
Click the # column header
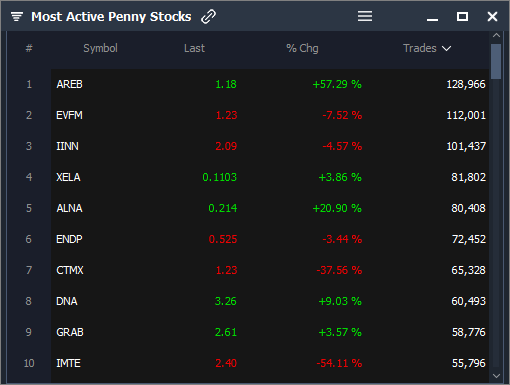pos(29,48)
